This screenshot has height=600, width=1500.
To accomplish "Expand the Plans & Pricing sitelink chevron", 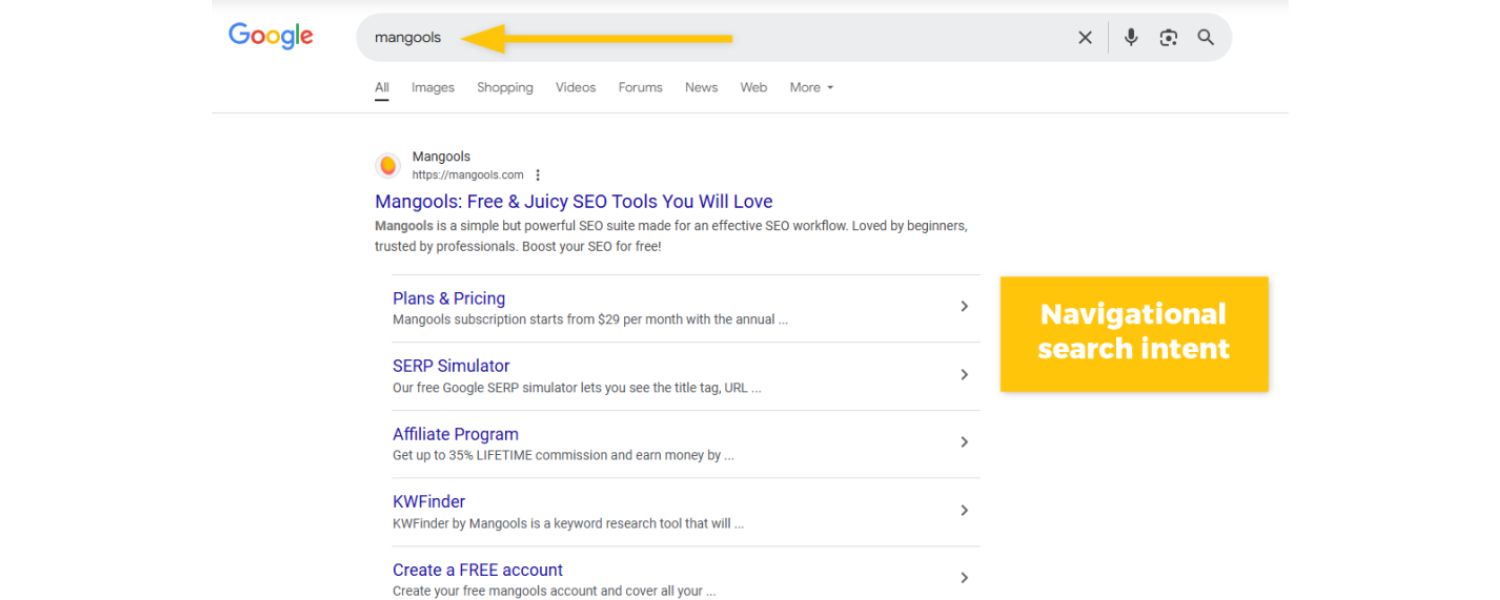I will 964,307.
